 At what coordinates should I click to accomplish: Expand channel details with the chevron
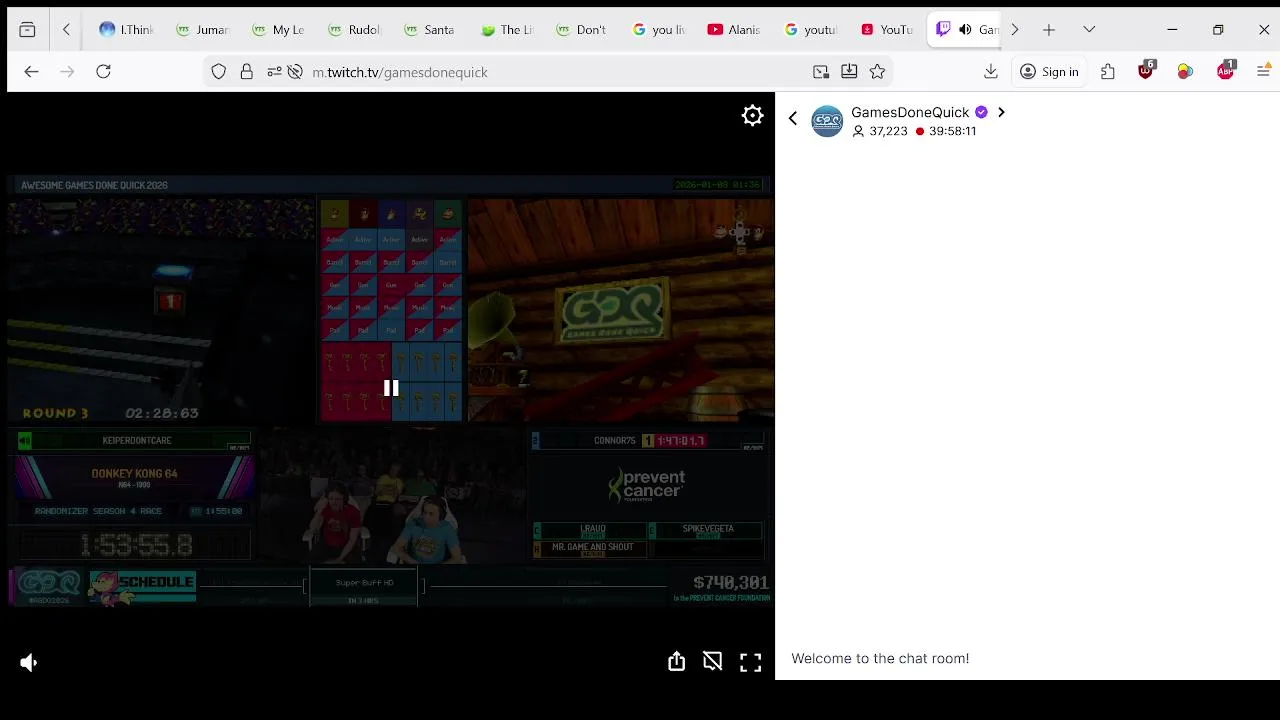point(1001,112)
